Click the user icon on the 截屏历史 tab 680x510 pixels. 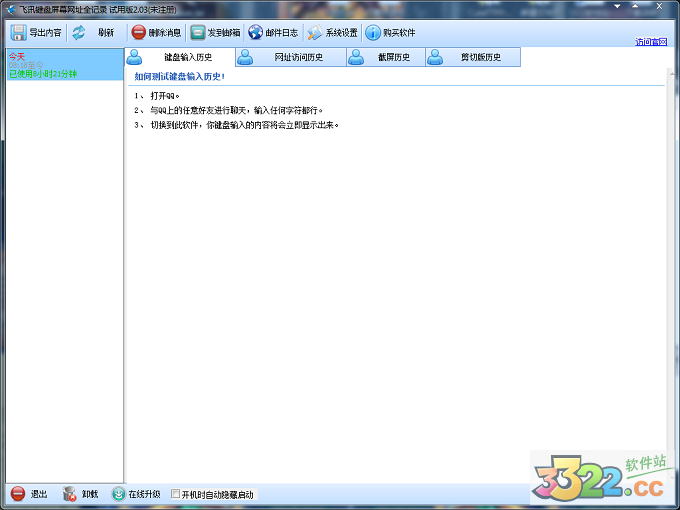[x=356, y=57]
